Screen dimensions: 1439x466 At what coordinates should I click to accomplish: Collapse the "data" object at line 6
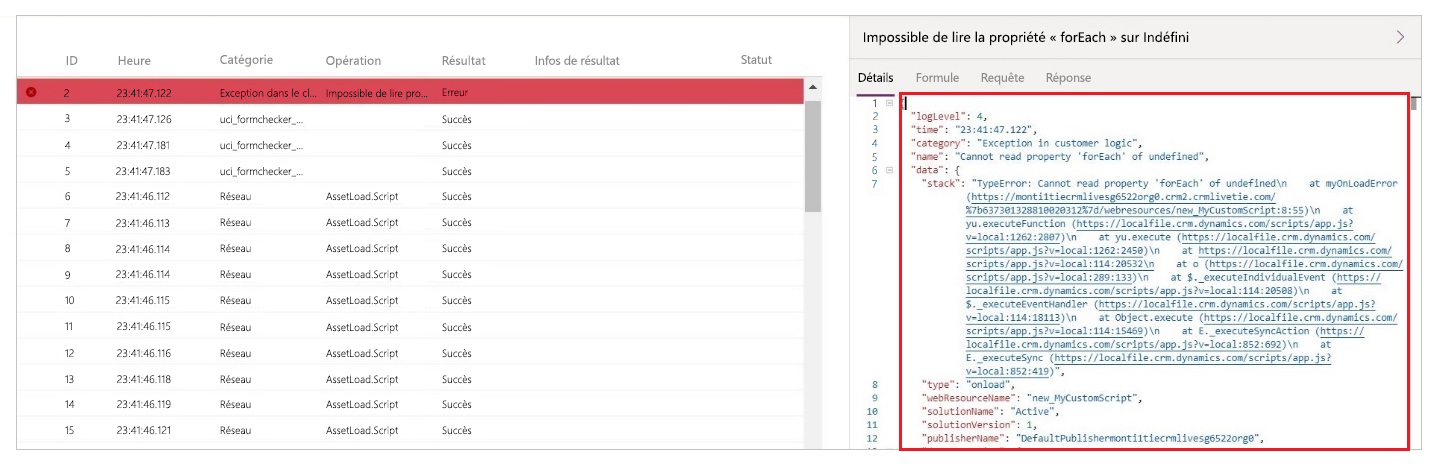[889, 170]
